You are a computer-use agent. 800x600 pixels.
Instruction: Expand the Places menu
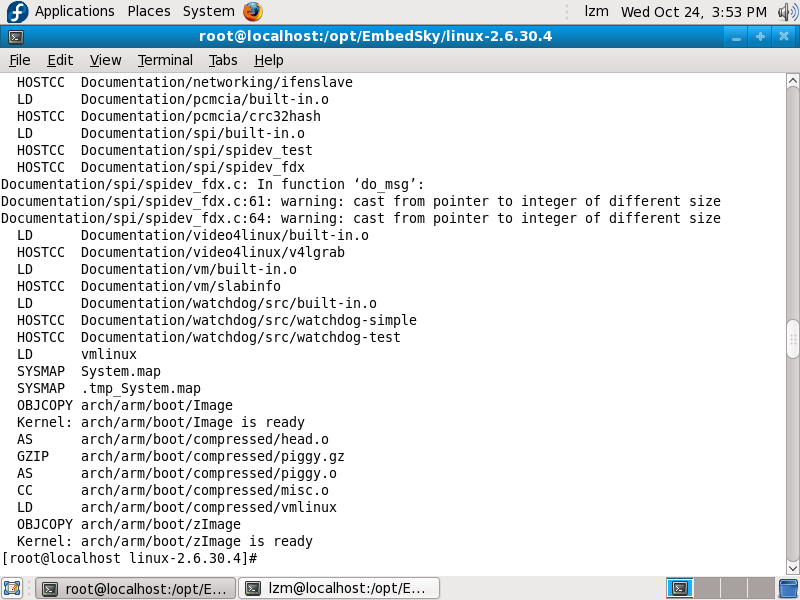[x=149, y=12]
